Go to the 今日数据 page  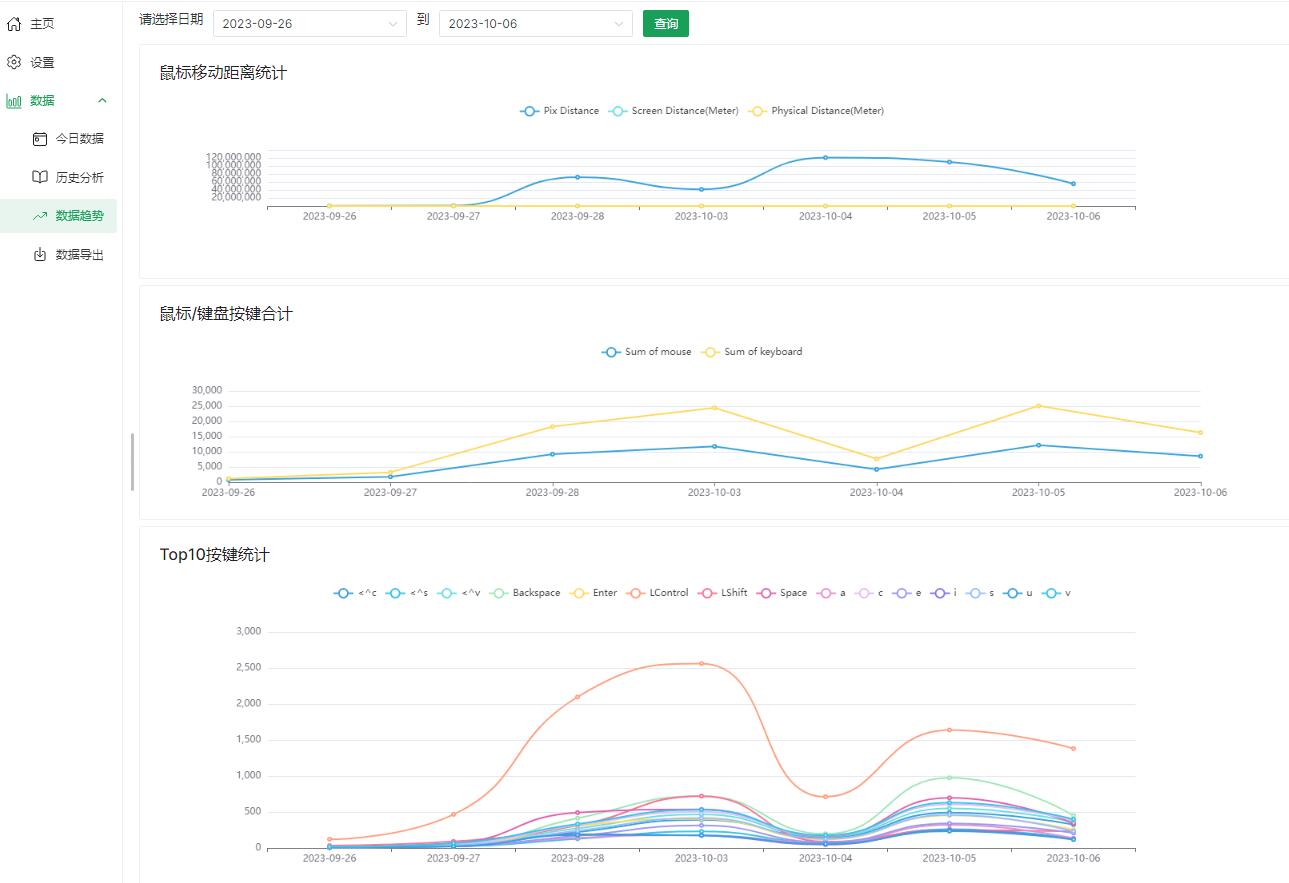(x=79, y=139)
